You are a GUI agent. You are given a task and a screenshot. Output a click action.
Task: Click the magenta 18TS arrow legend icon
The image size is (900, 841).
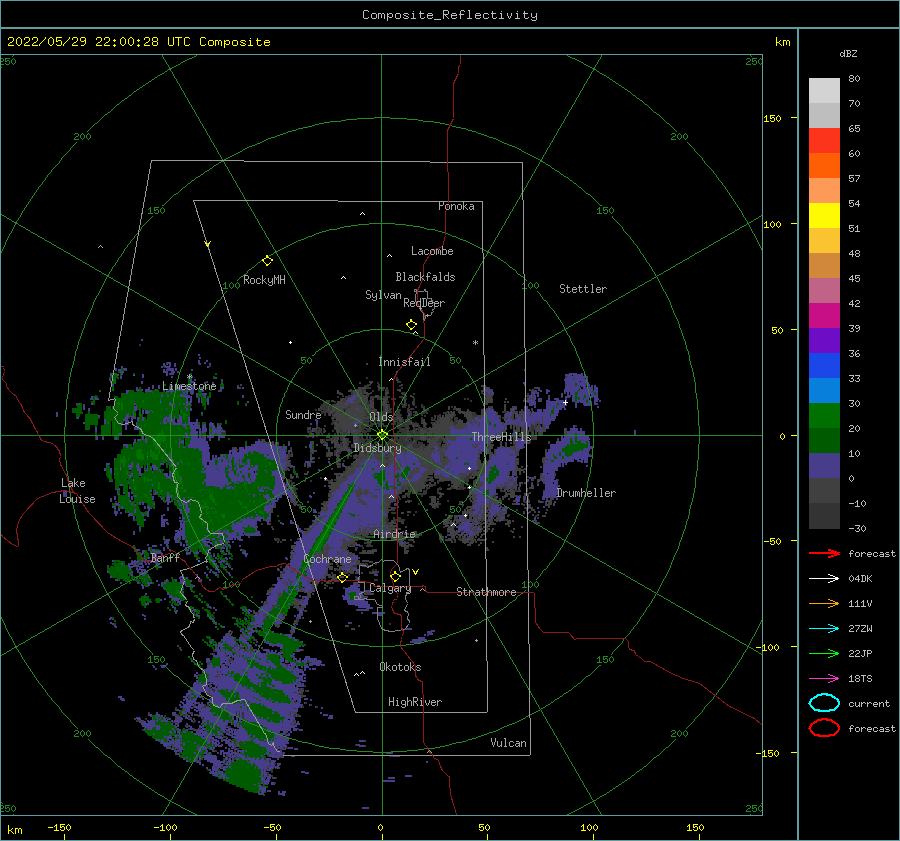click(x=824, y=679)
